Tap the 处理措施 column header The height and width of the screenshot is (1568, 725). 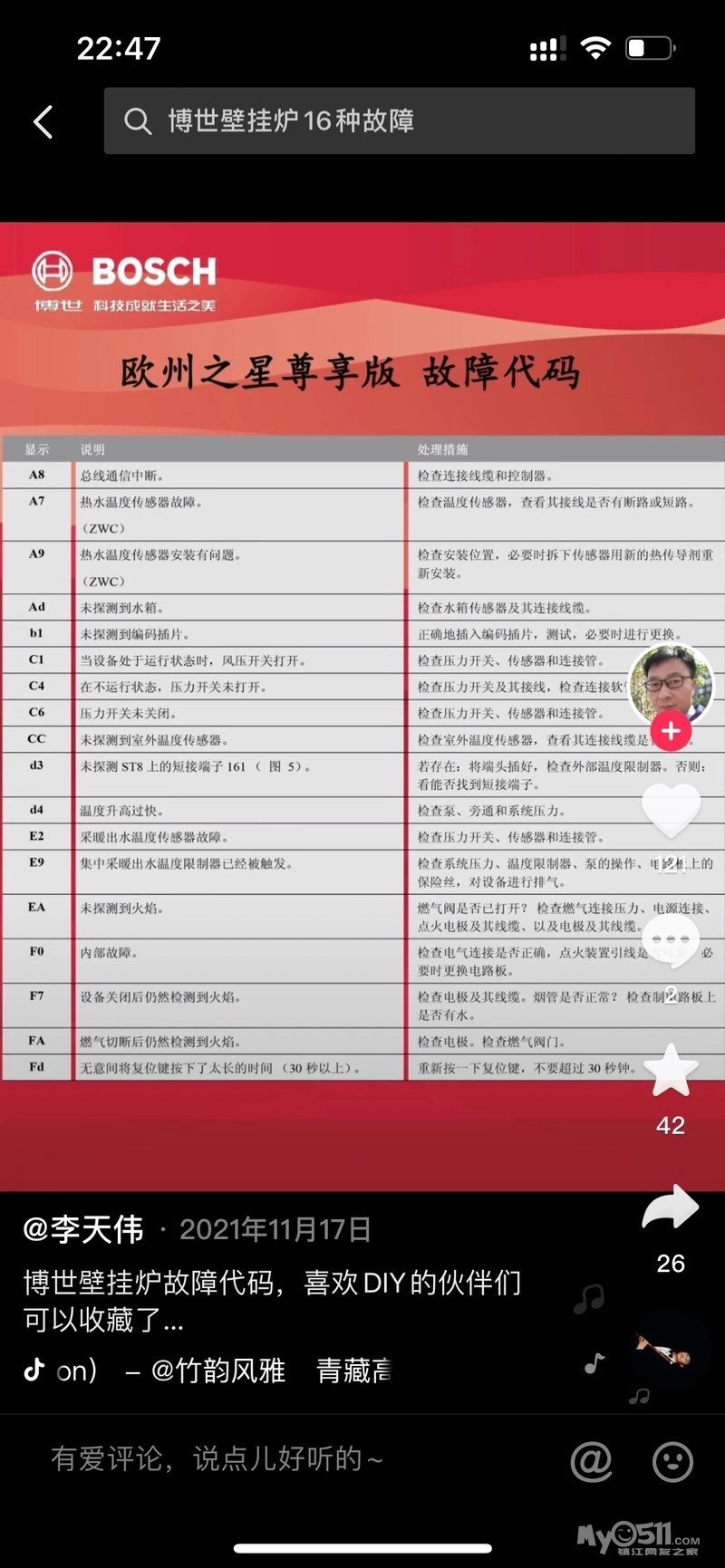tap(442, 449)
